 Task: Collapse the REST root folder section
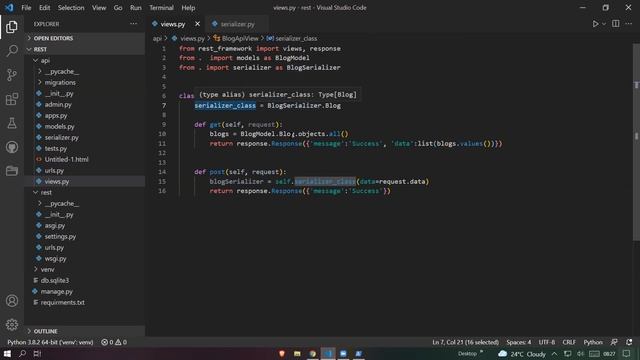point(85,49)
